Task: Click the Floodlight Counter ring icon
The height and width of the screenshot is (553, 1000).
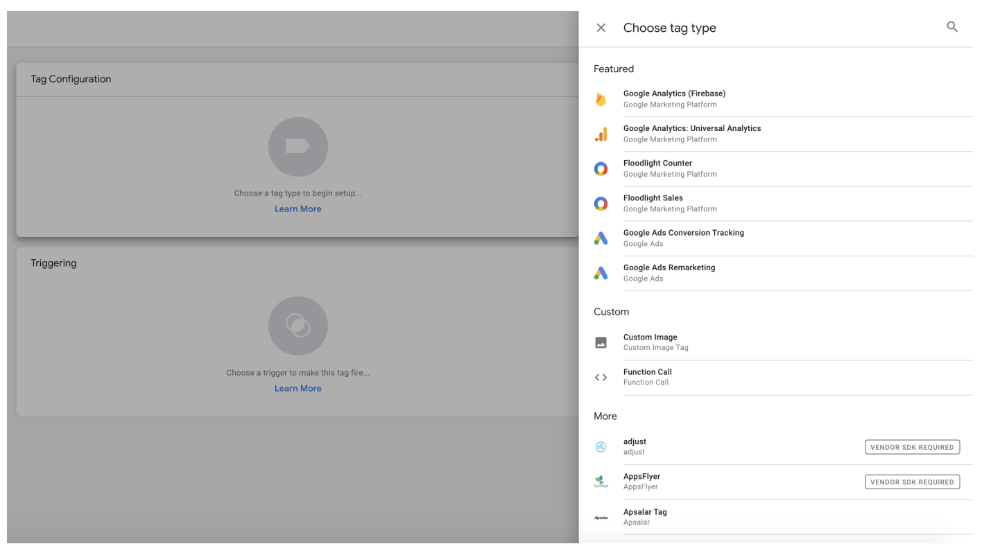Action: (601, 169)
